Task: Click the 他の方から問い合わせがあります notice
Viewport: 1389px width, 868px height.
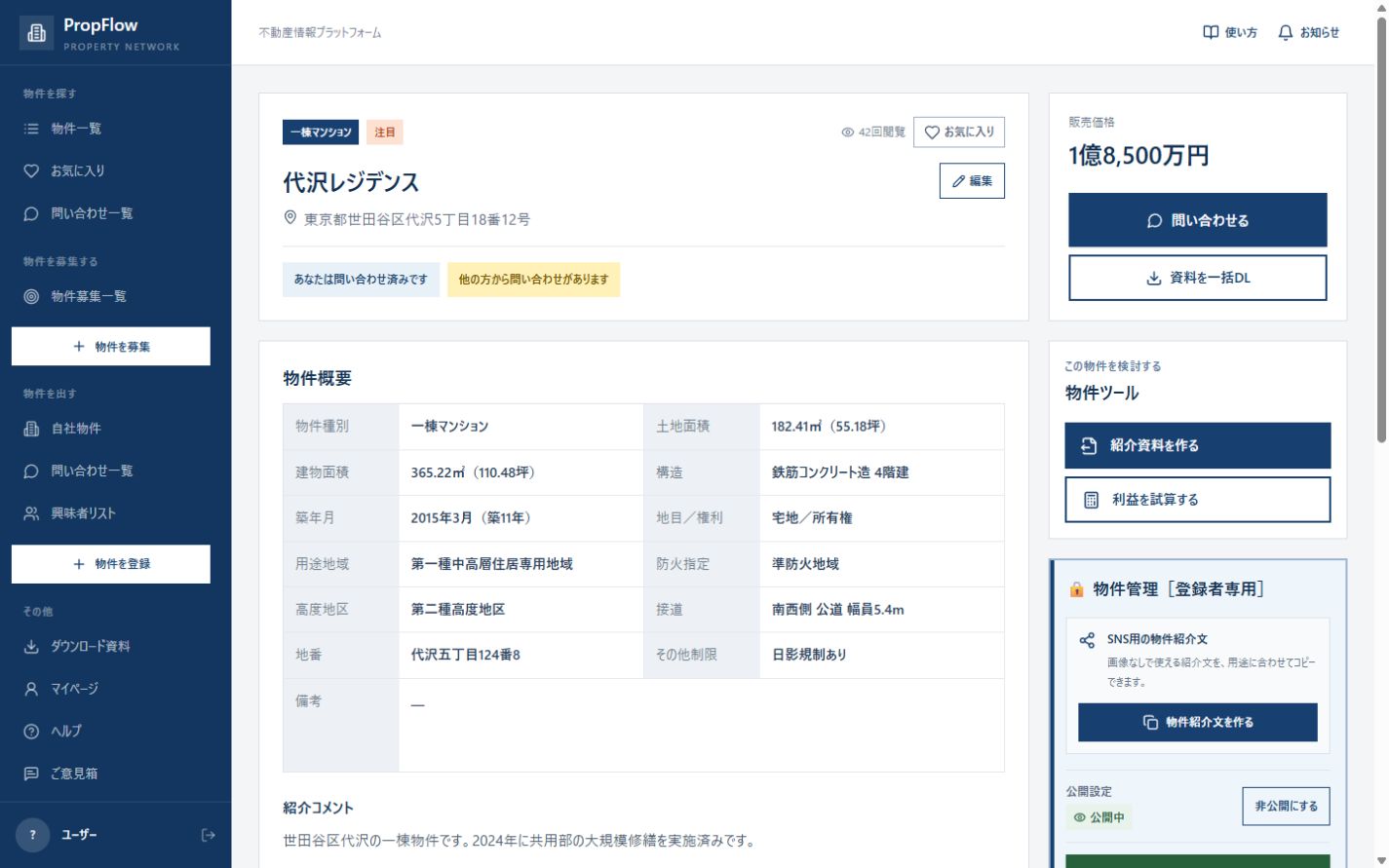Action: tap(533, 280)
